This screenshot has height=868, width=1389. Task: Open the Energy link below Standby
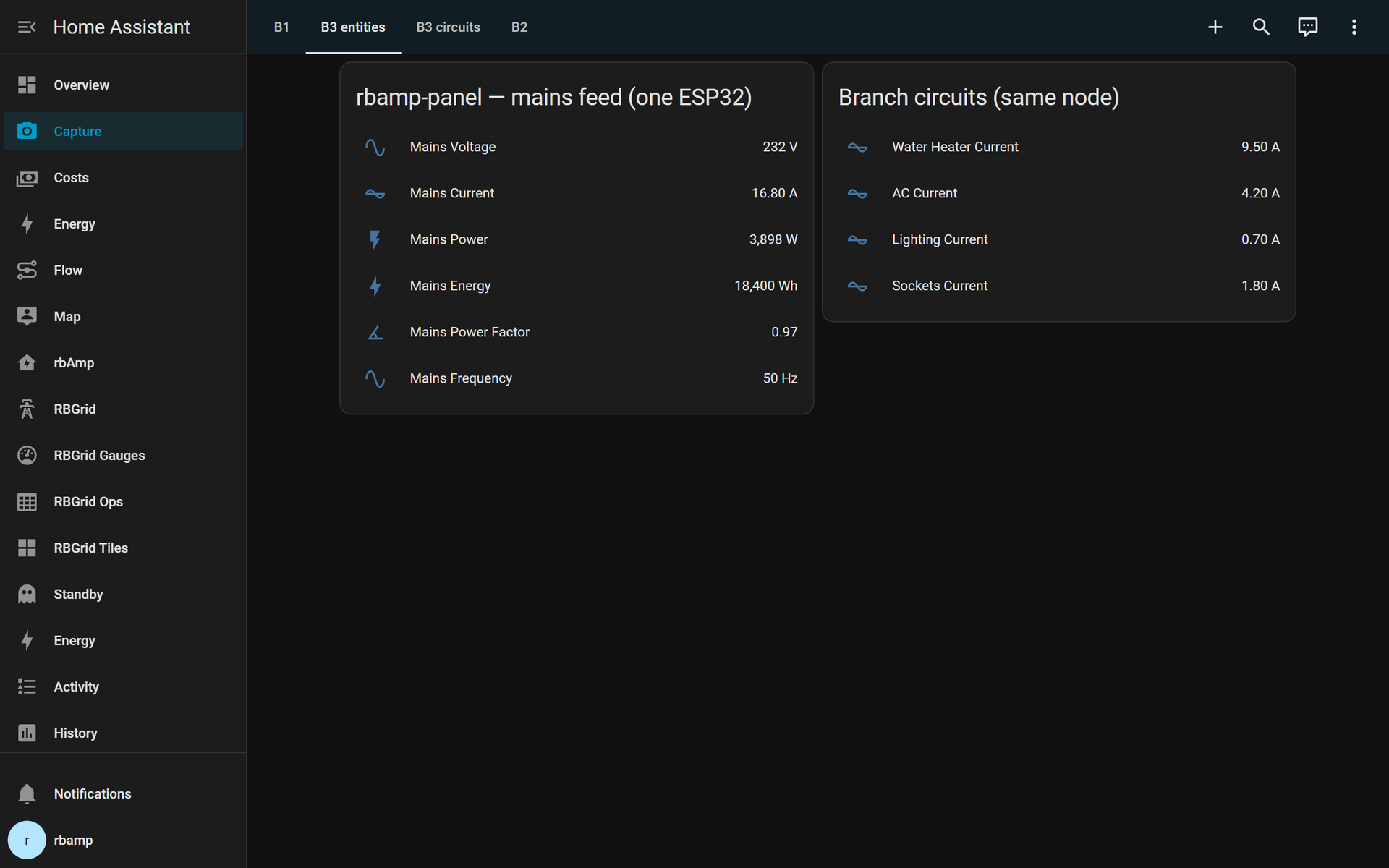[123, 640]
